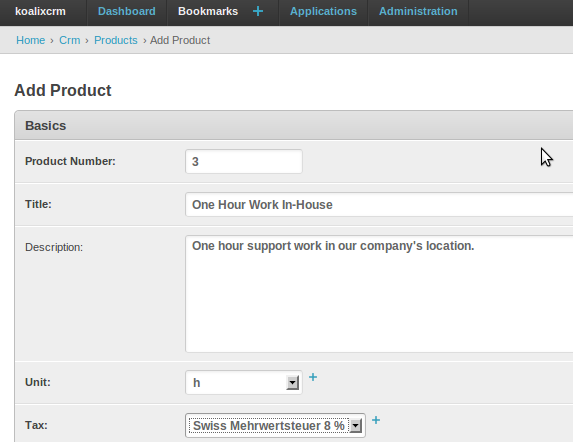Click the Title label

[38, 204]
